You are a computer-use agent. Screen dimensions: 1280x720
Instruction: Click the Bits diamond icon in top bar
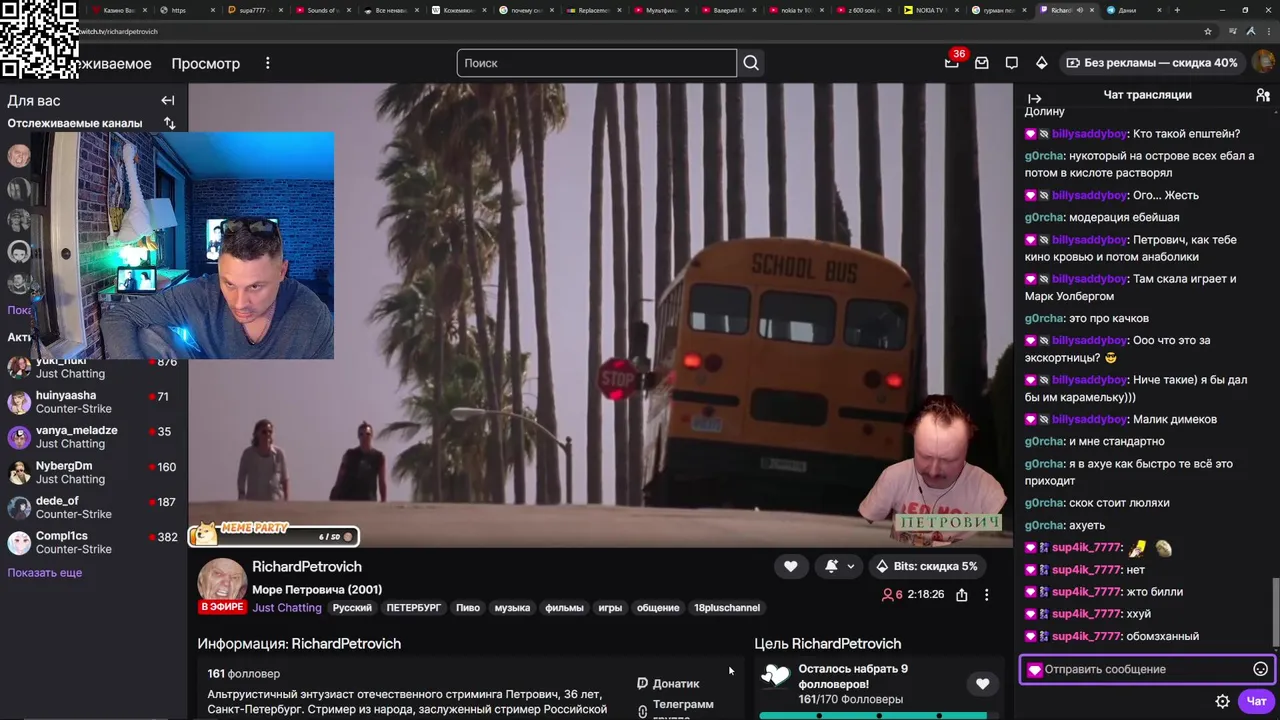click(x=1041, y=62)
